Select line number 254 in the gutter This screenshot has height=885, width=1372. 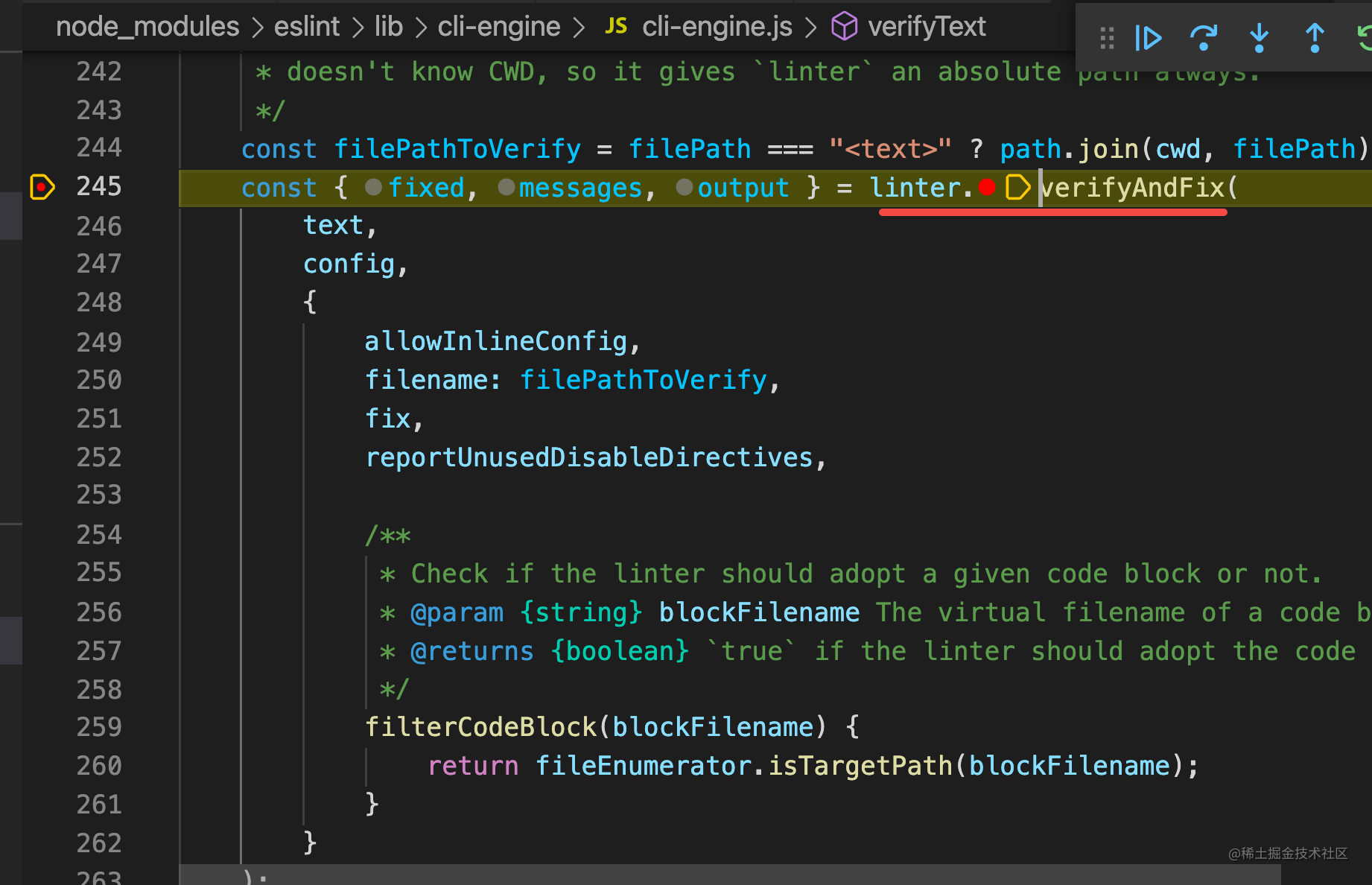[x=99, y=534]
